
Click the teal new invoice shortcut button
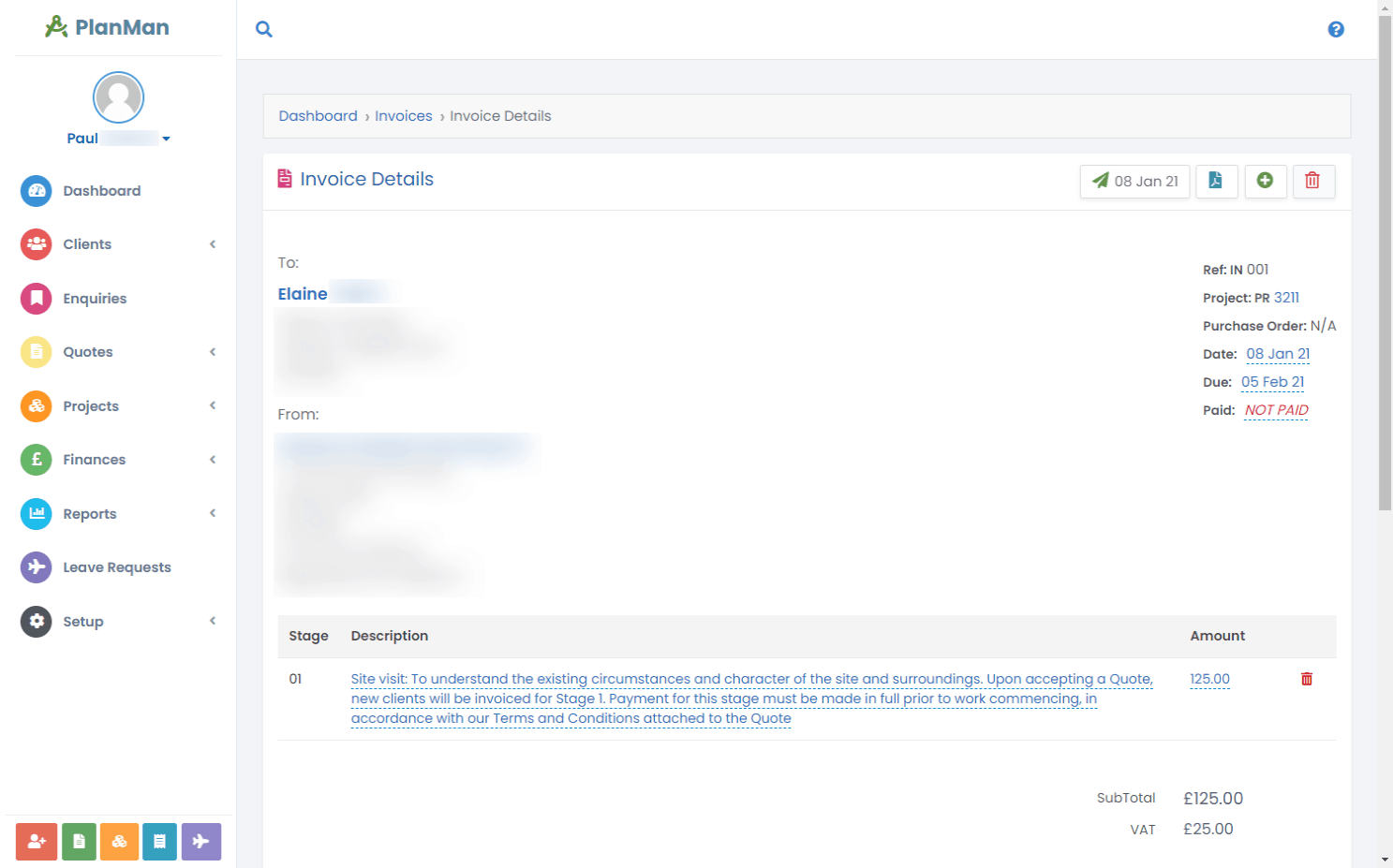point(159,842)
